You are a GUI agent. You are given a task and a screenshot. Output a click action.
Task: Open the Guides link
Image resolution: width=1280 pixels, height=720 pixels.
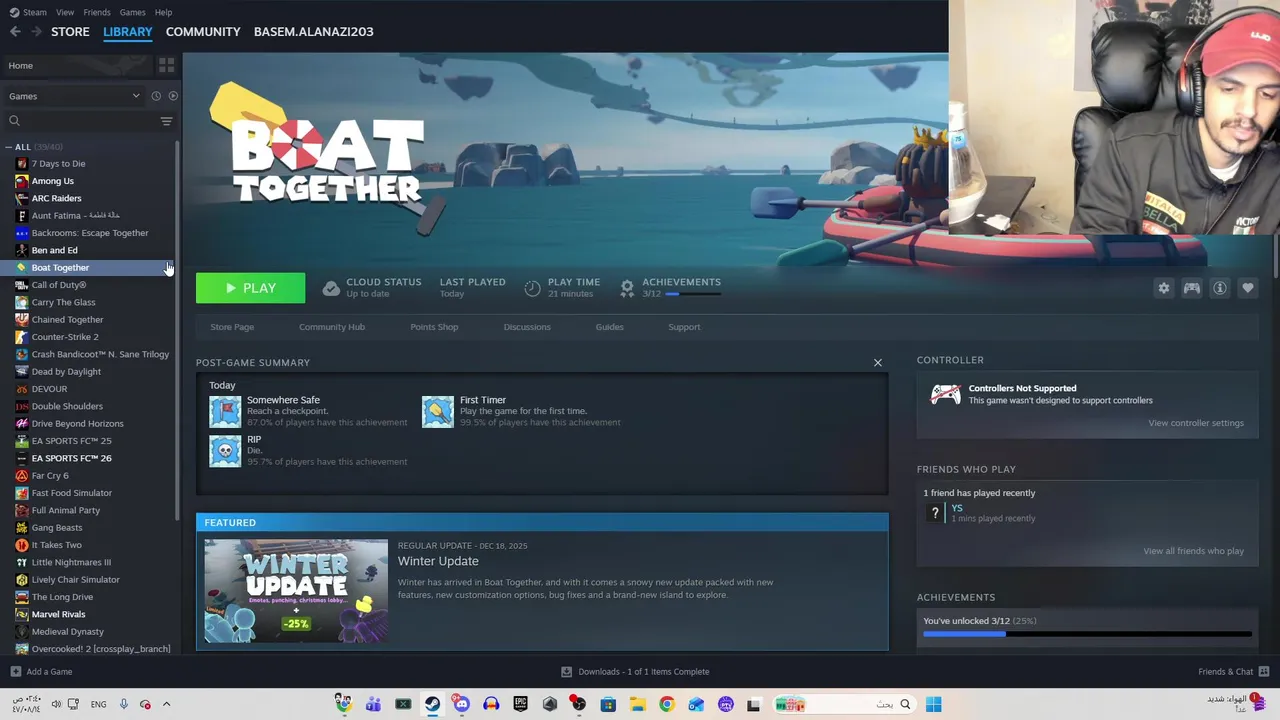click(x=610, y=327)
